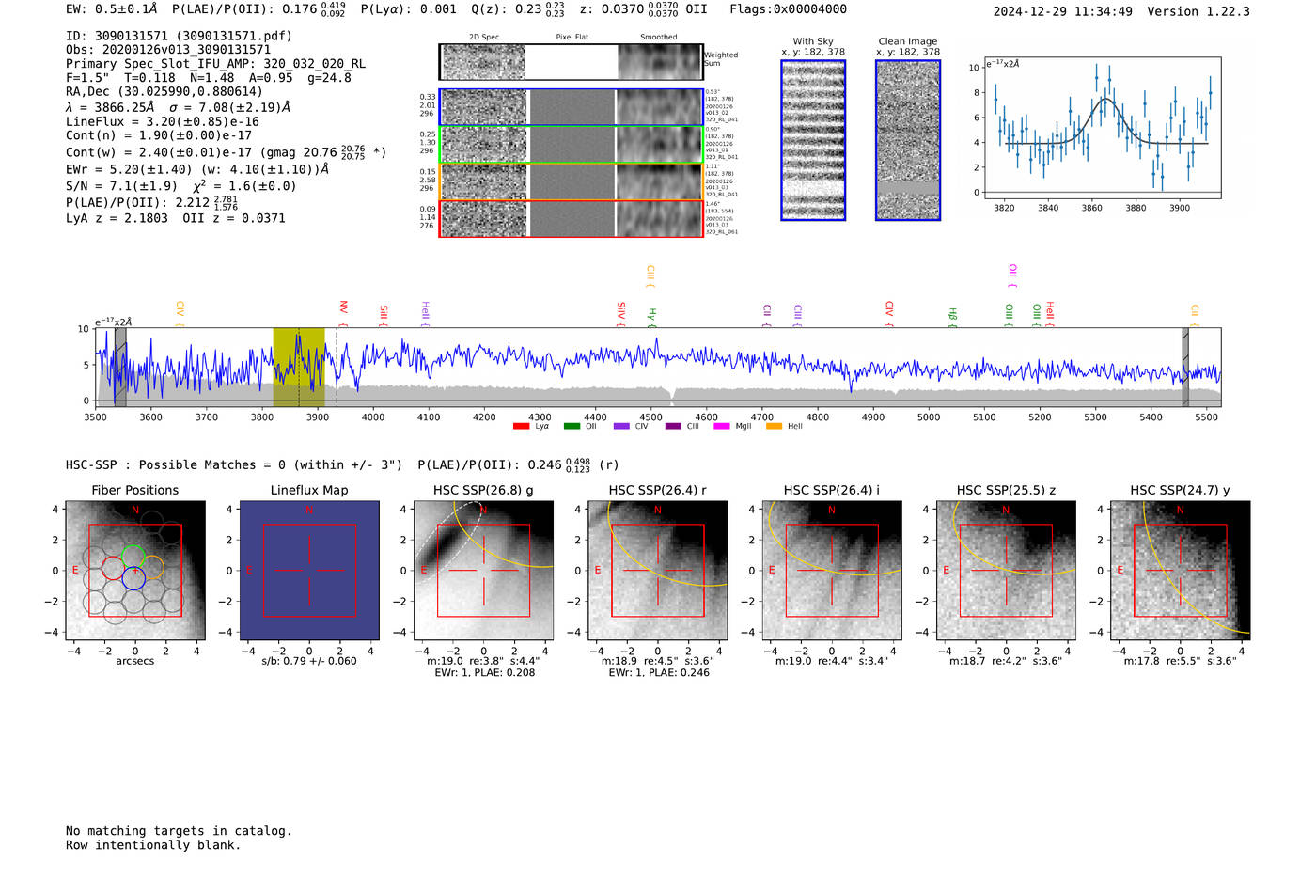
Task: Select the green-bordered fiber spectrum row
Action: (571, 144)
